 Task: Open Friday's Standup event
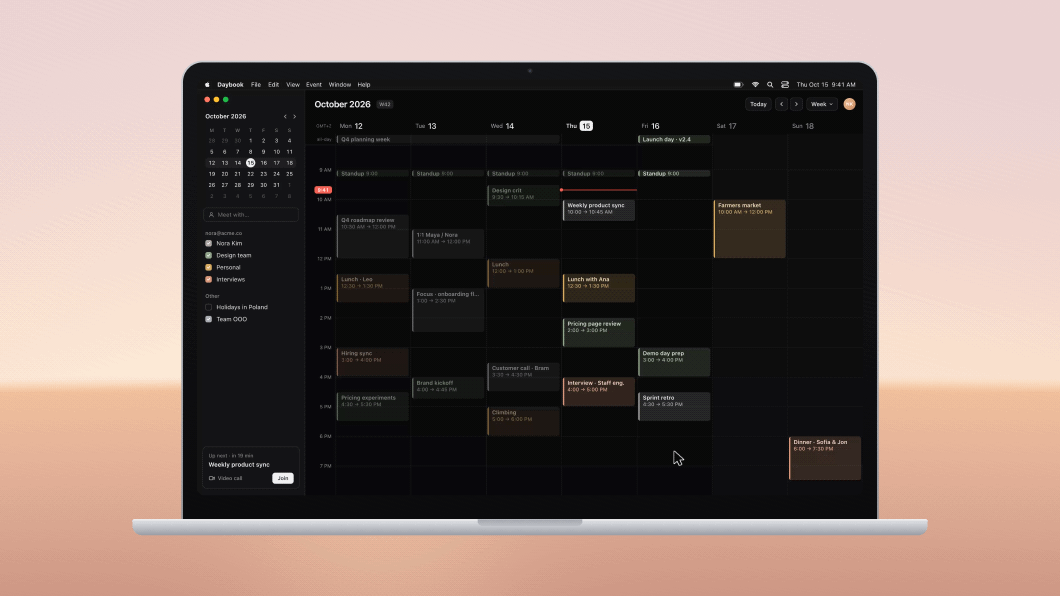674,174
